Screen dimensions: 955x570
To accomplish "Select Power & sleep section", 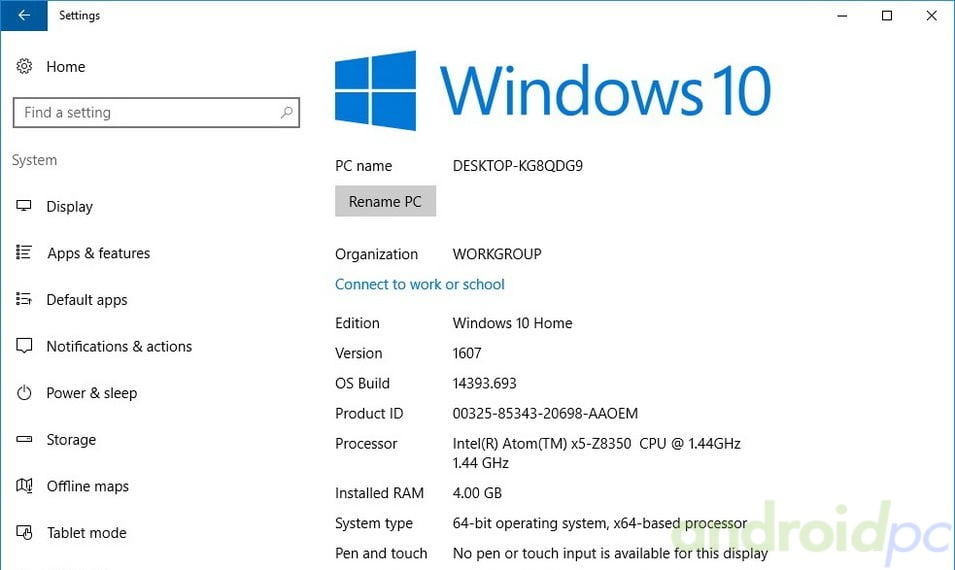I will pos(92,393).
